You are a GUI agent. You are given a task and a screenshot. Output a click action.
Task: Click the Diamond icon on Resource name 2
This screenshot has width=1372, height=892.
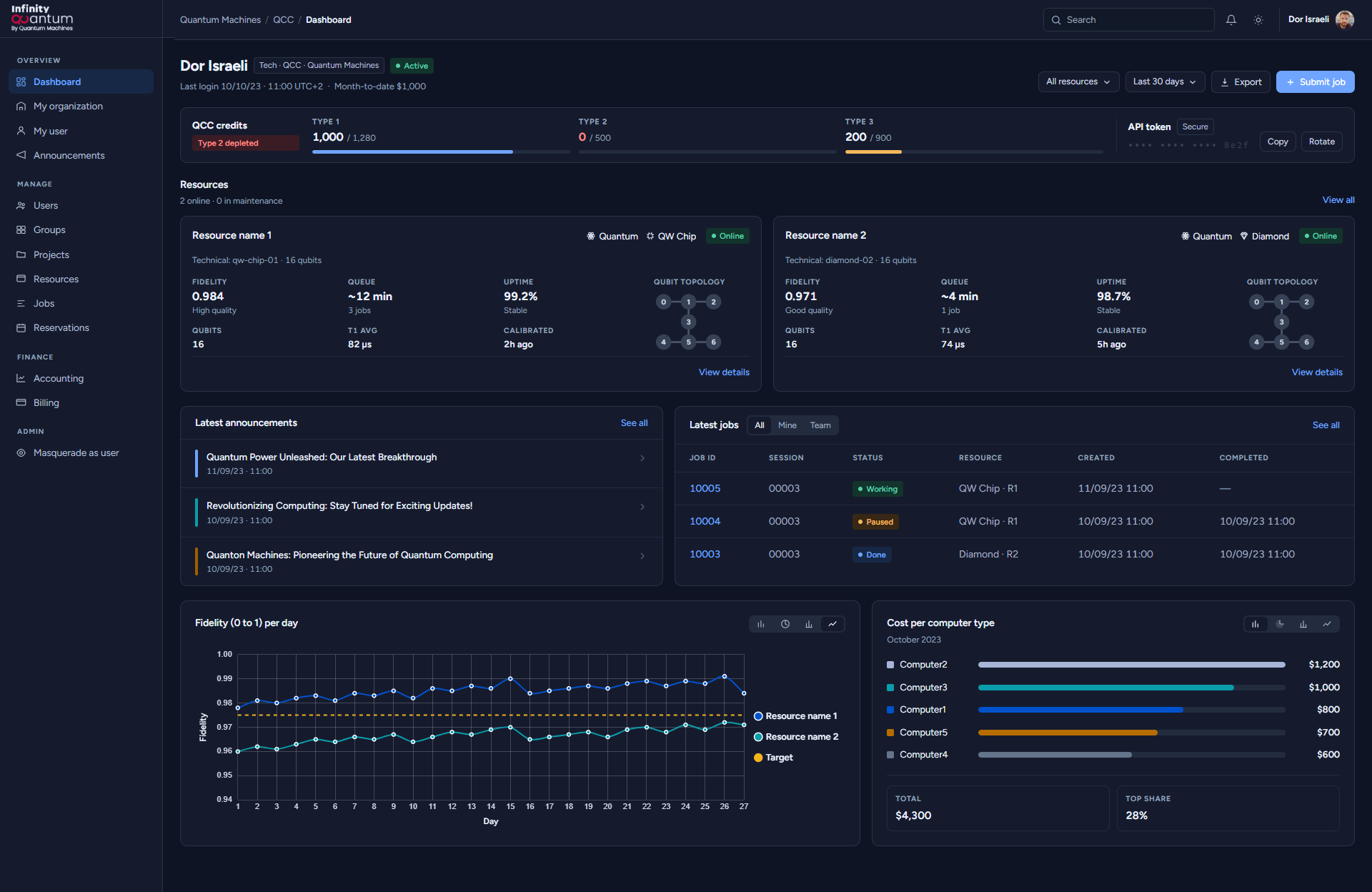click(1244, 236)
